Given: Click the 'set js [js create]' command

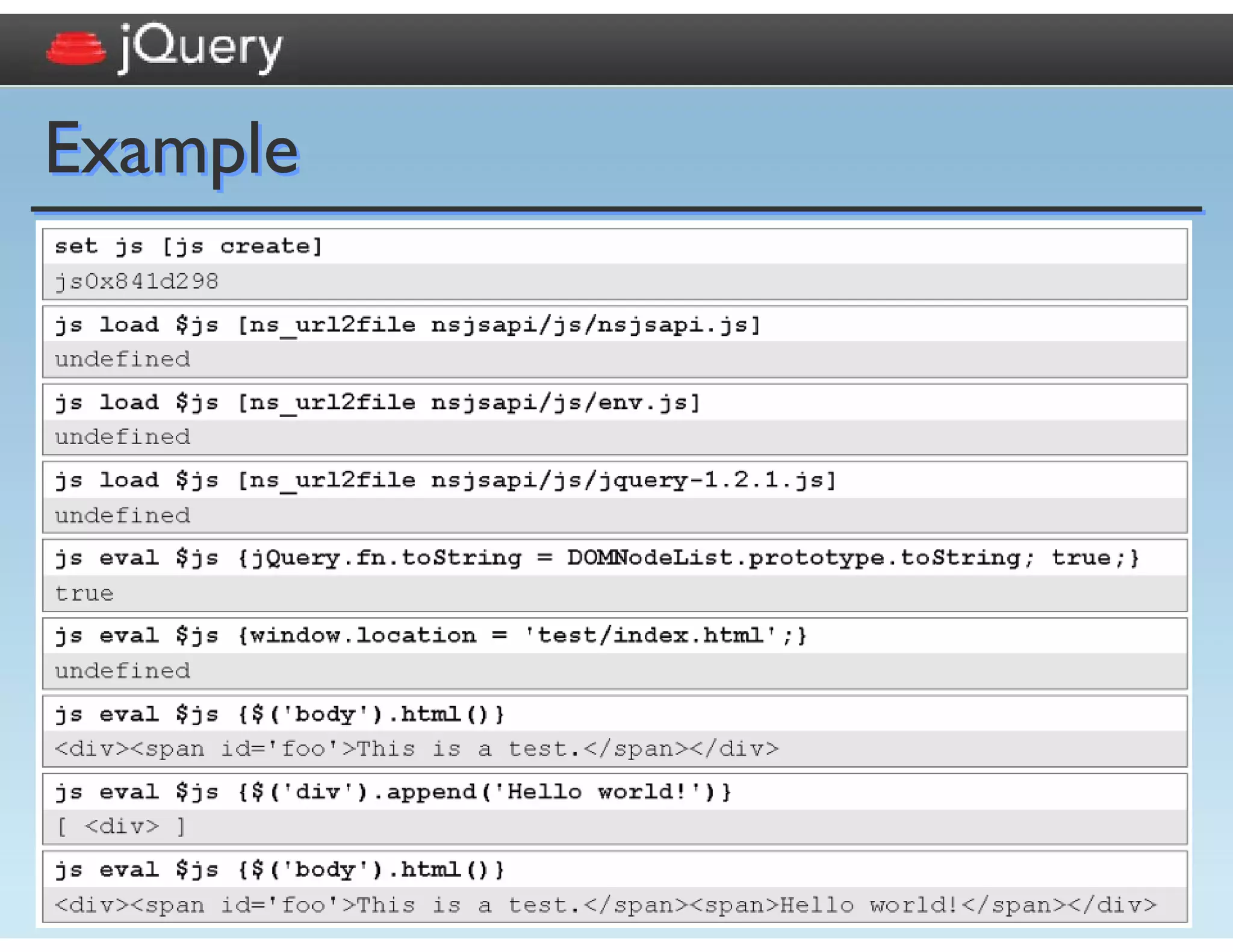Looking at the screenshot, I should 189,246.
